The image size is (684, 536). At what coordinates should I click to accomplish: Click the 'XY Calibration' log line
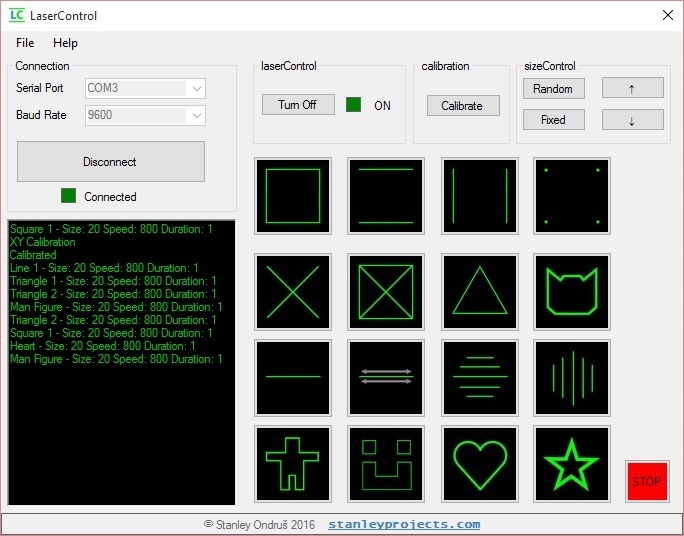click(42, 242)
